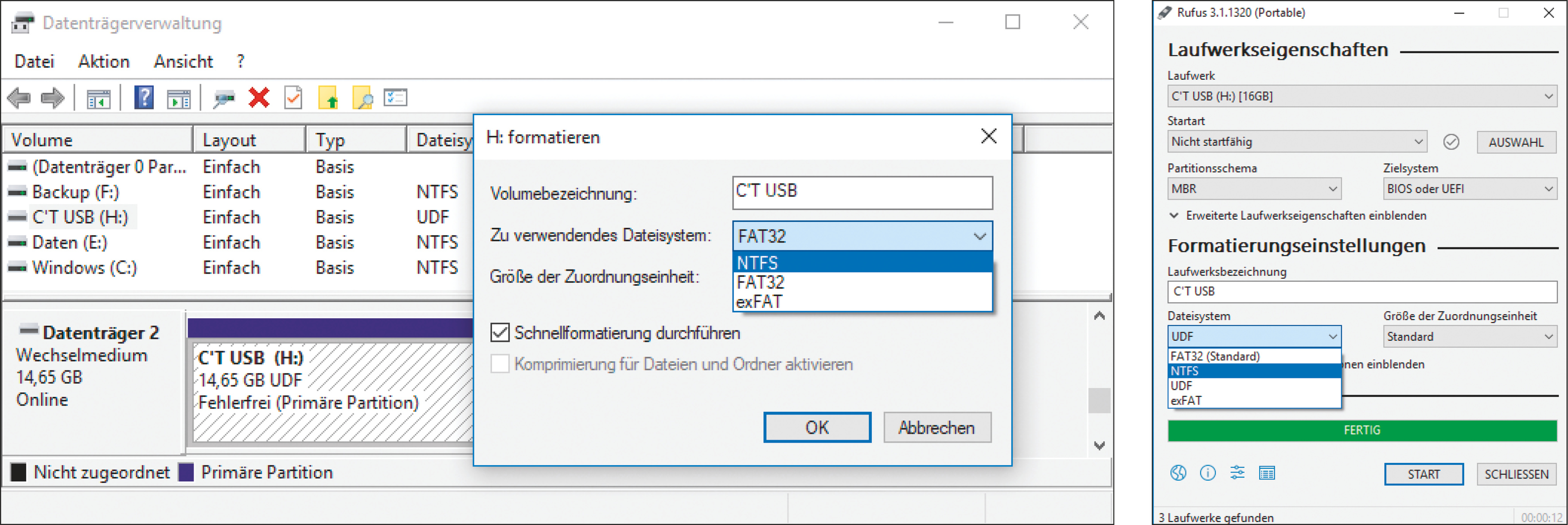1568x525 pixels.
Task: Click the drive search icon in toolbar
Action: pyautogui.click(x=223, y=98)
